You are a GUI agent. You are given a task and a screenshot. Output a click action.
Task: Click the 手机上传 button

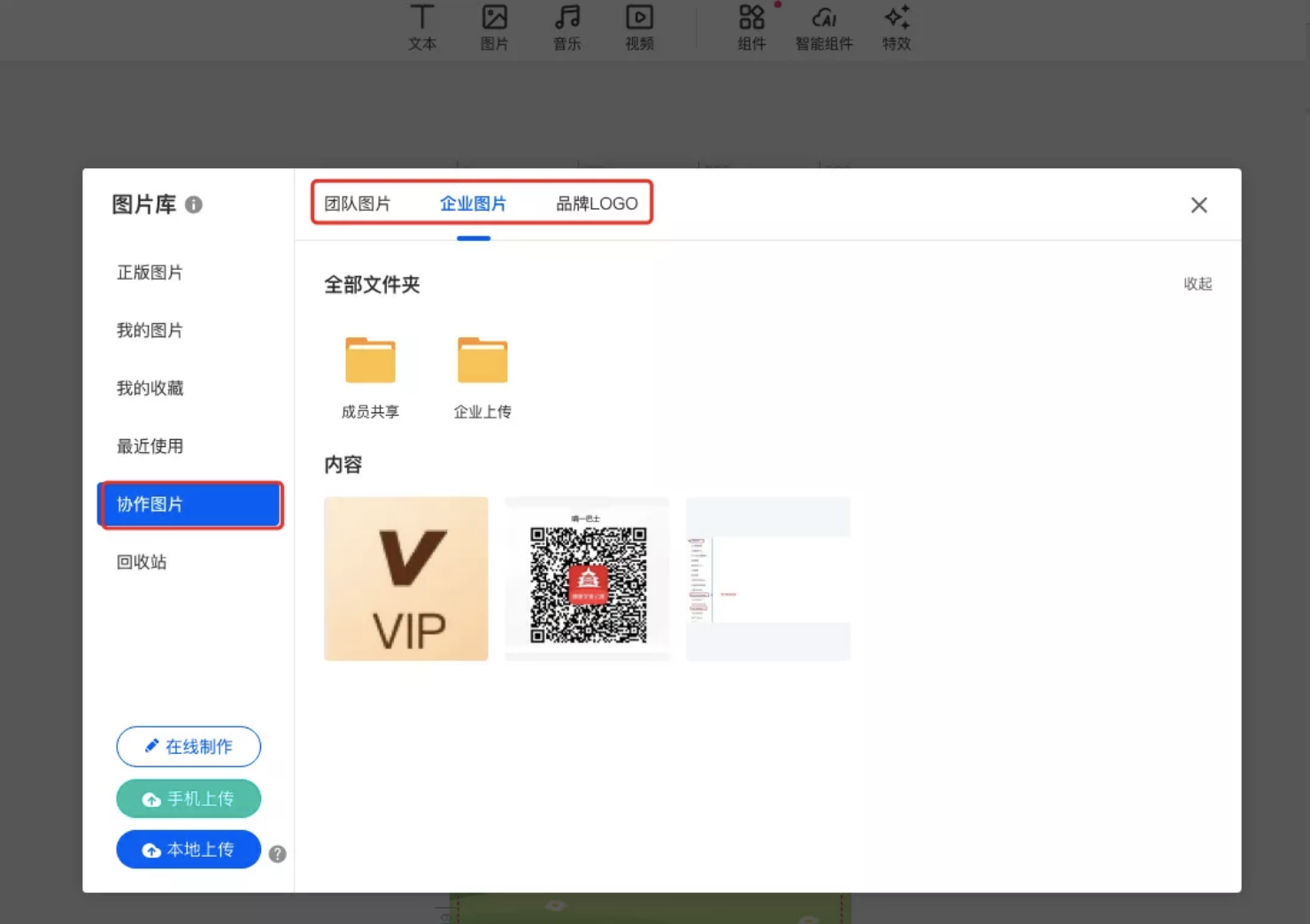click(189, 798)
